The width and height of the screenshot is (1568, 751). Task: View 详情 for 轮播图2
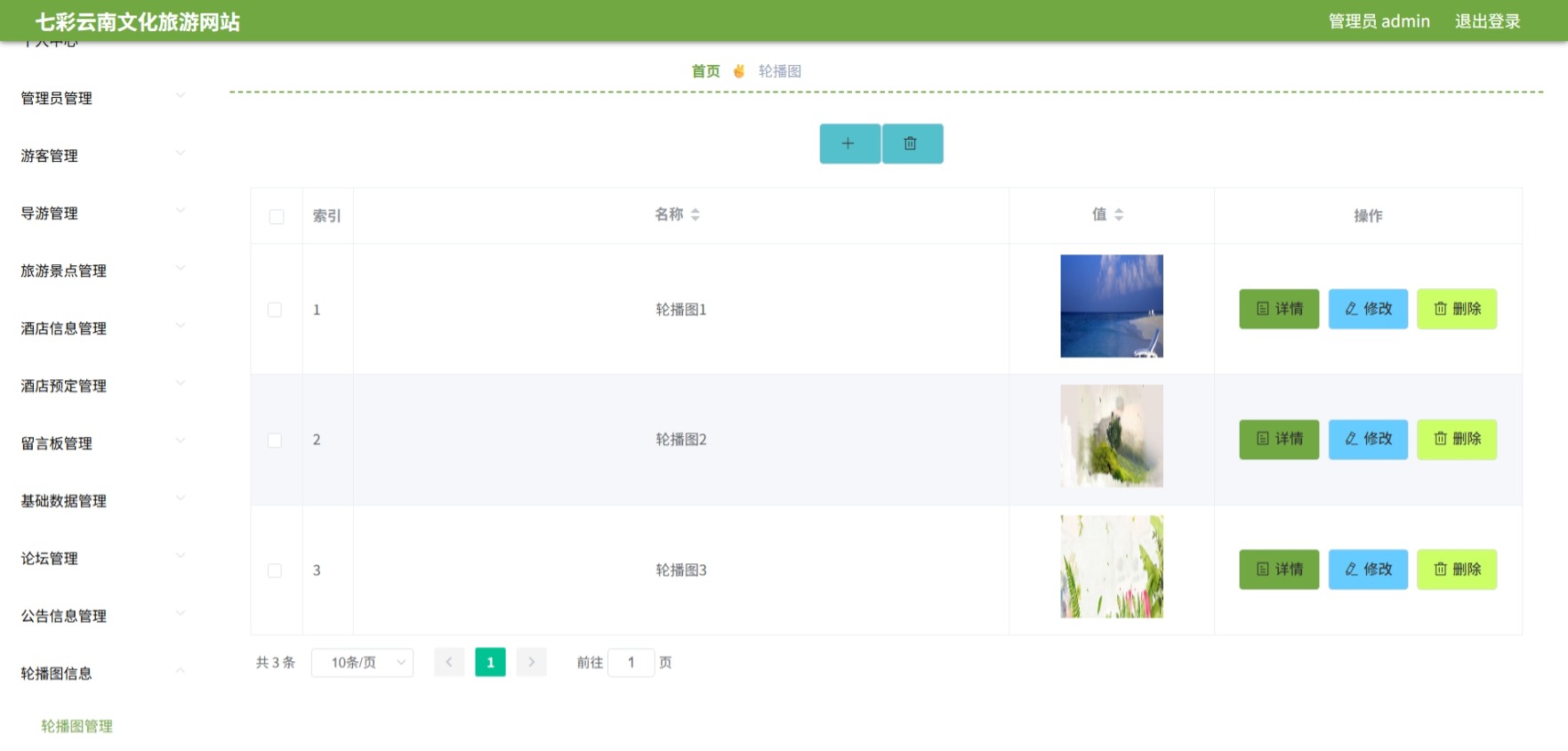[x=1279, y=439]
